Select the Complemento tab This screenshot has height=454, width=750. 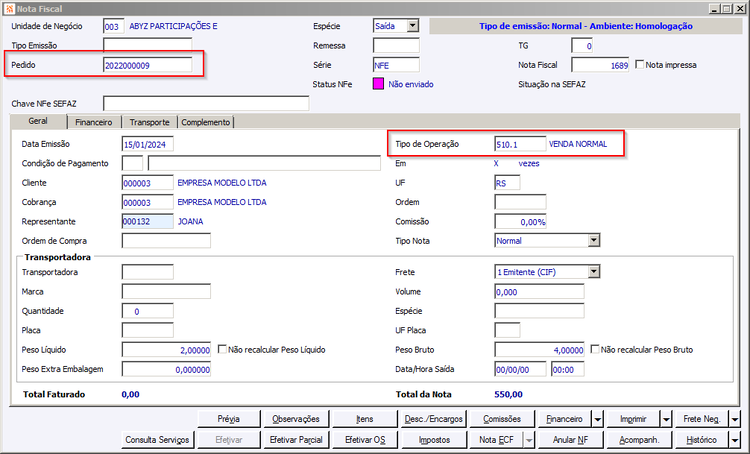(206, 122)
